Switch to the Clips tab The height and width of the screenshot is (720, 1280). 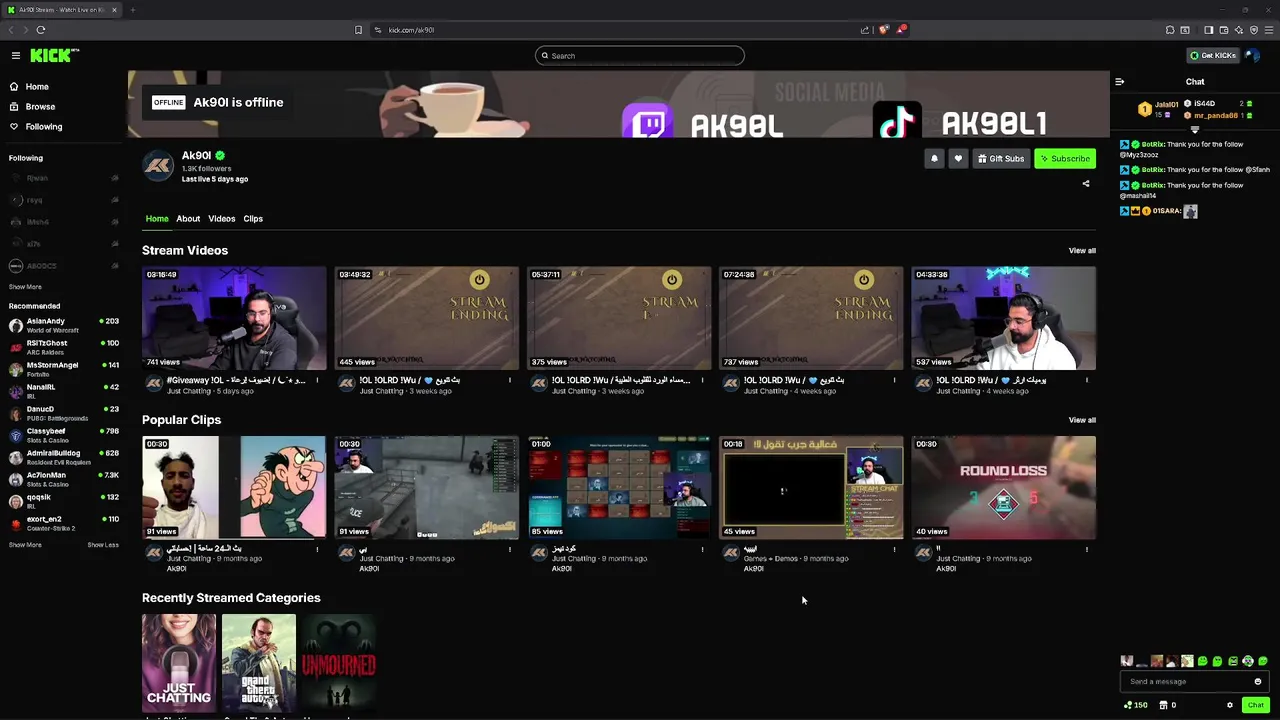tap(253, 219)
